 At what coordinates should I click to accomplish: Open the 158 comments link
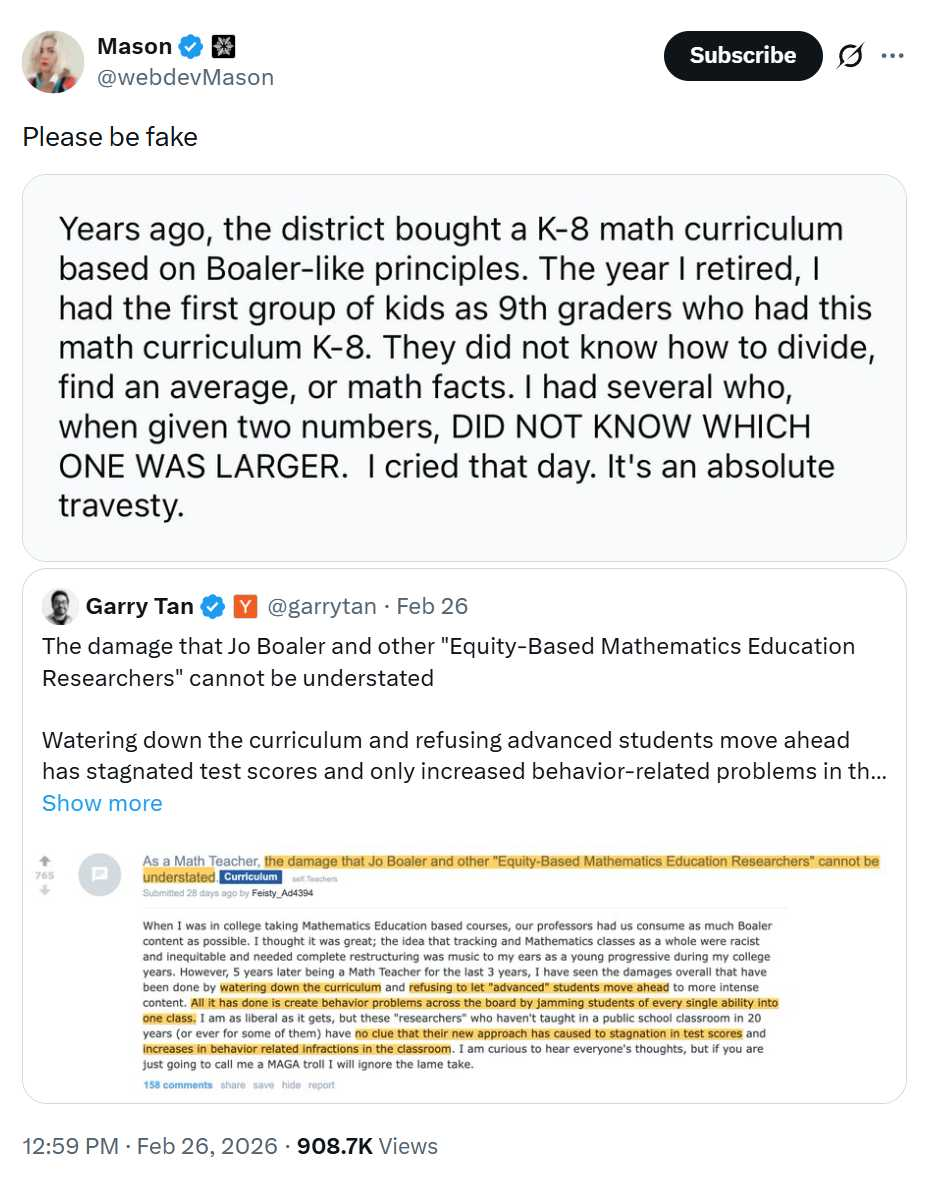click(x=177, y=1084)
